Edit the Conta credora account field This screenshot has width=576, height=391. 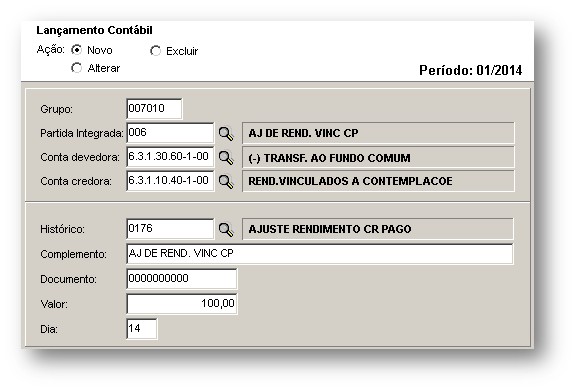click(170, 181)
